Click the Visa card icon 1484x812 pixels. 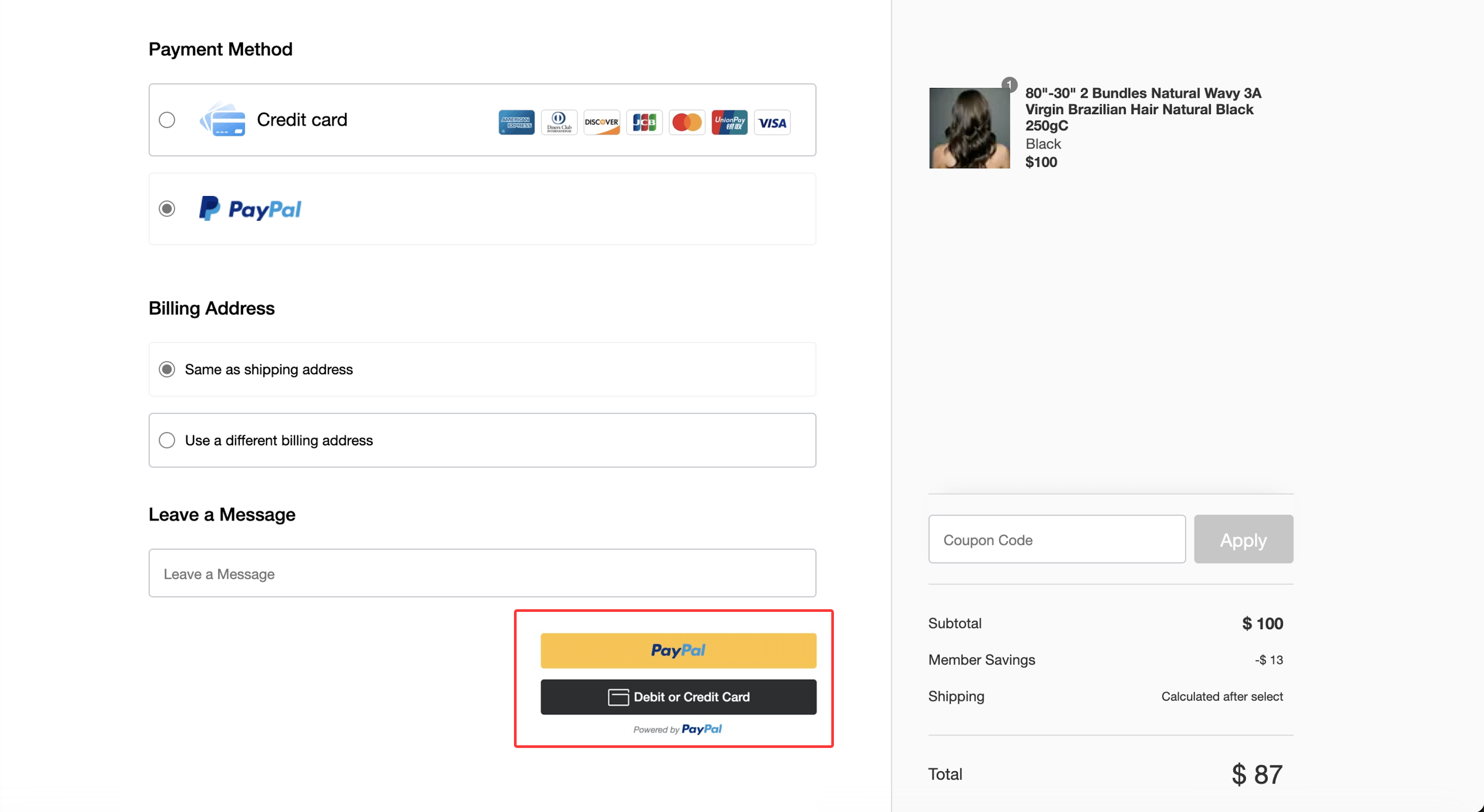pos(772,122)
